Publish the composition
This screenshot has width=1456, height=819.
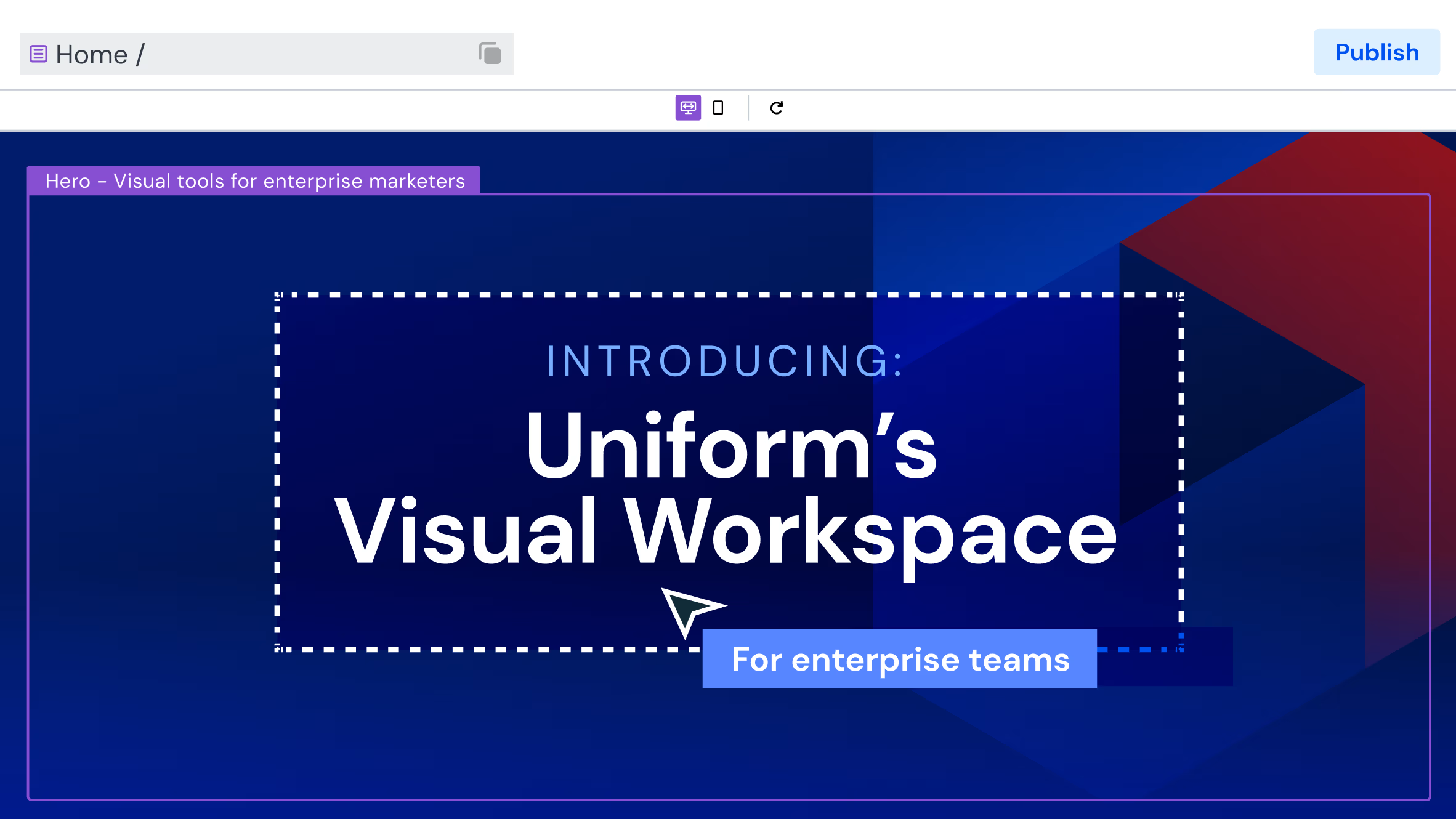(x=1377, y=52)
